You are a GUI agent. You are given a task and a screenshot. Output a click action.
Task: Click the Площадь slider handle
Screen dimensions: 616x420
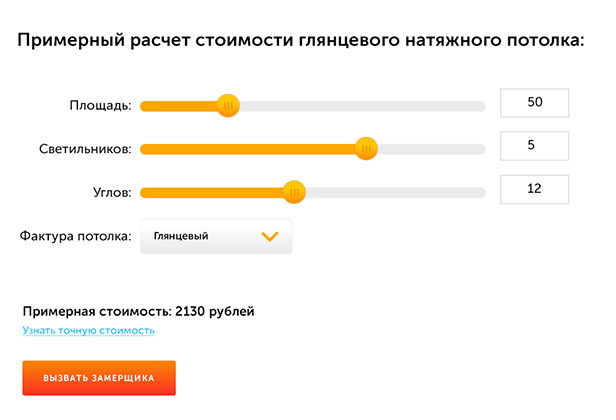229,105
